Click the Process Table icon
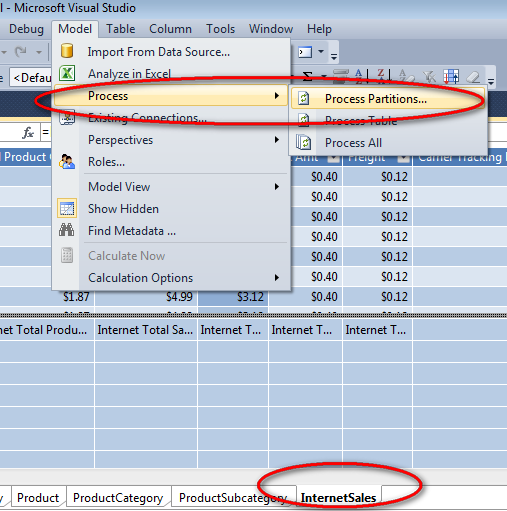Viewport: 507px width, 511px height. 303,120
